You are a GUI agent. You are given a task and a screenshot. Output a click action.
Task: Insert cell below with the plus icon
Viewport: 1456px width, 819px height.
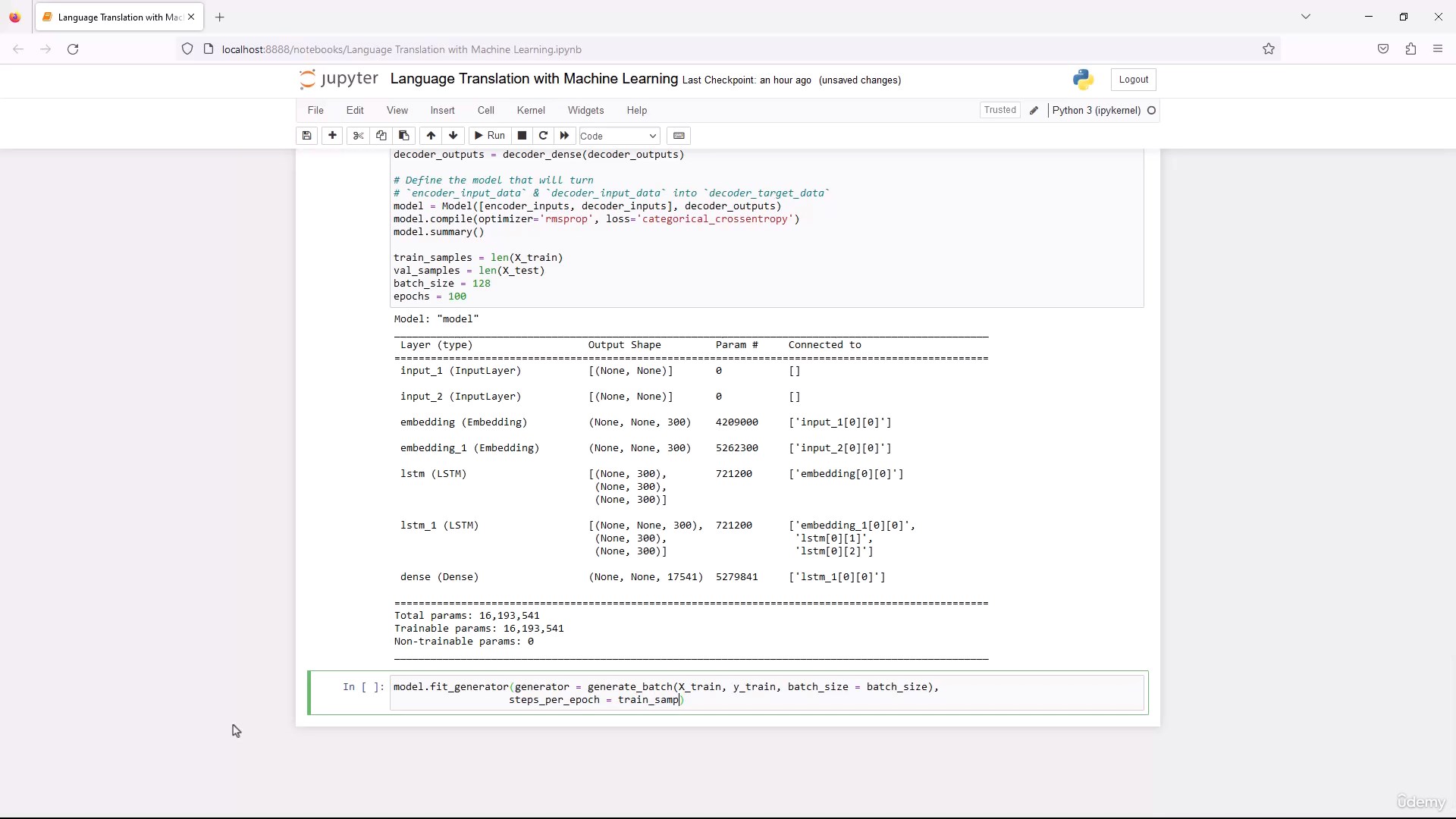(332, 136)
